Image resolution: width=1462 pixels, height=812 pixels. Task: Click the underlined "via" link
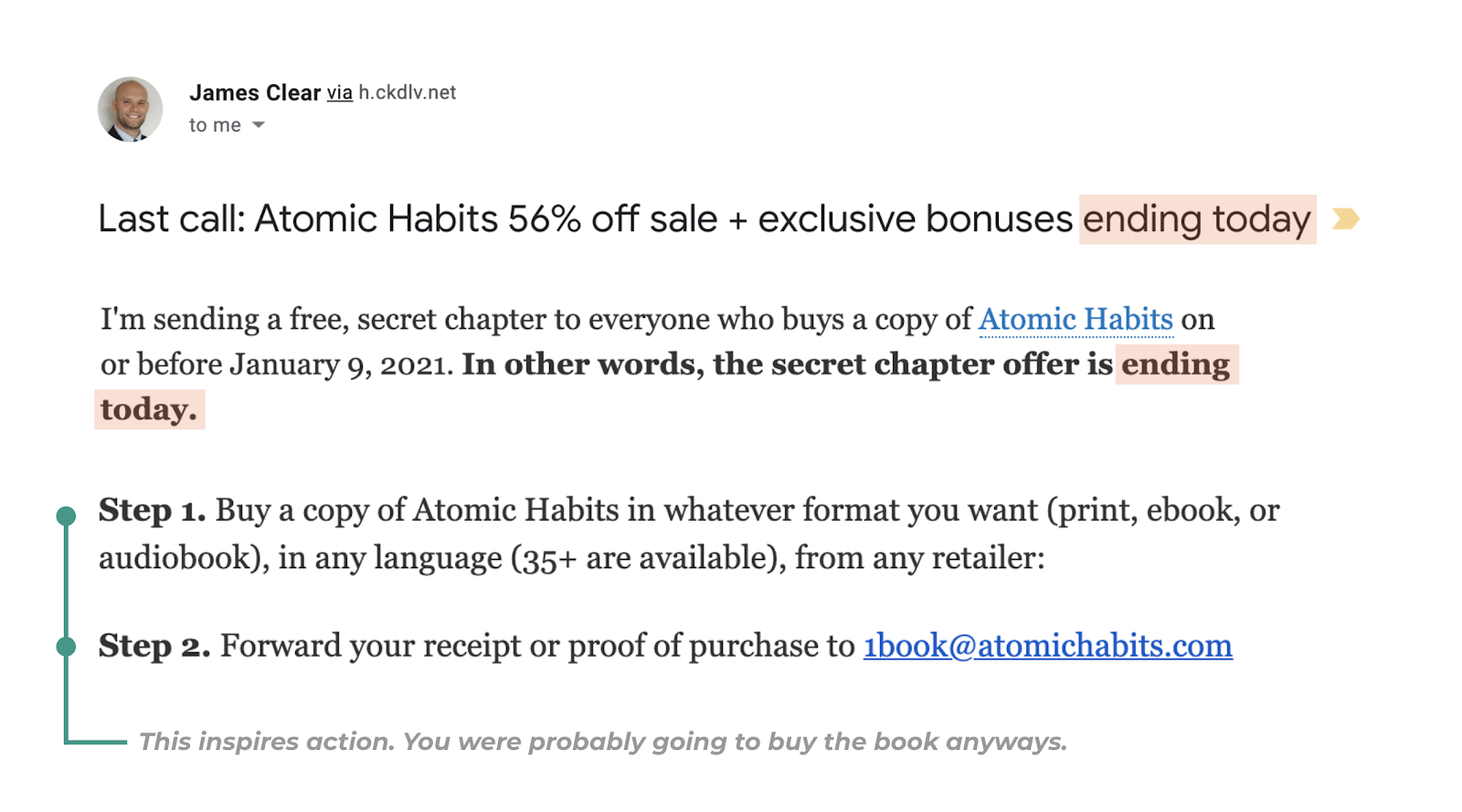[x=339, y=93]
